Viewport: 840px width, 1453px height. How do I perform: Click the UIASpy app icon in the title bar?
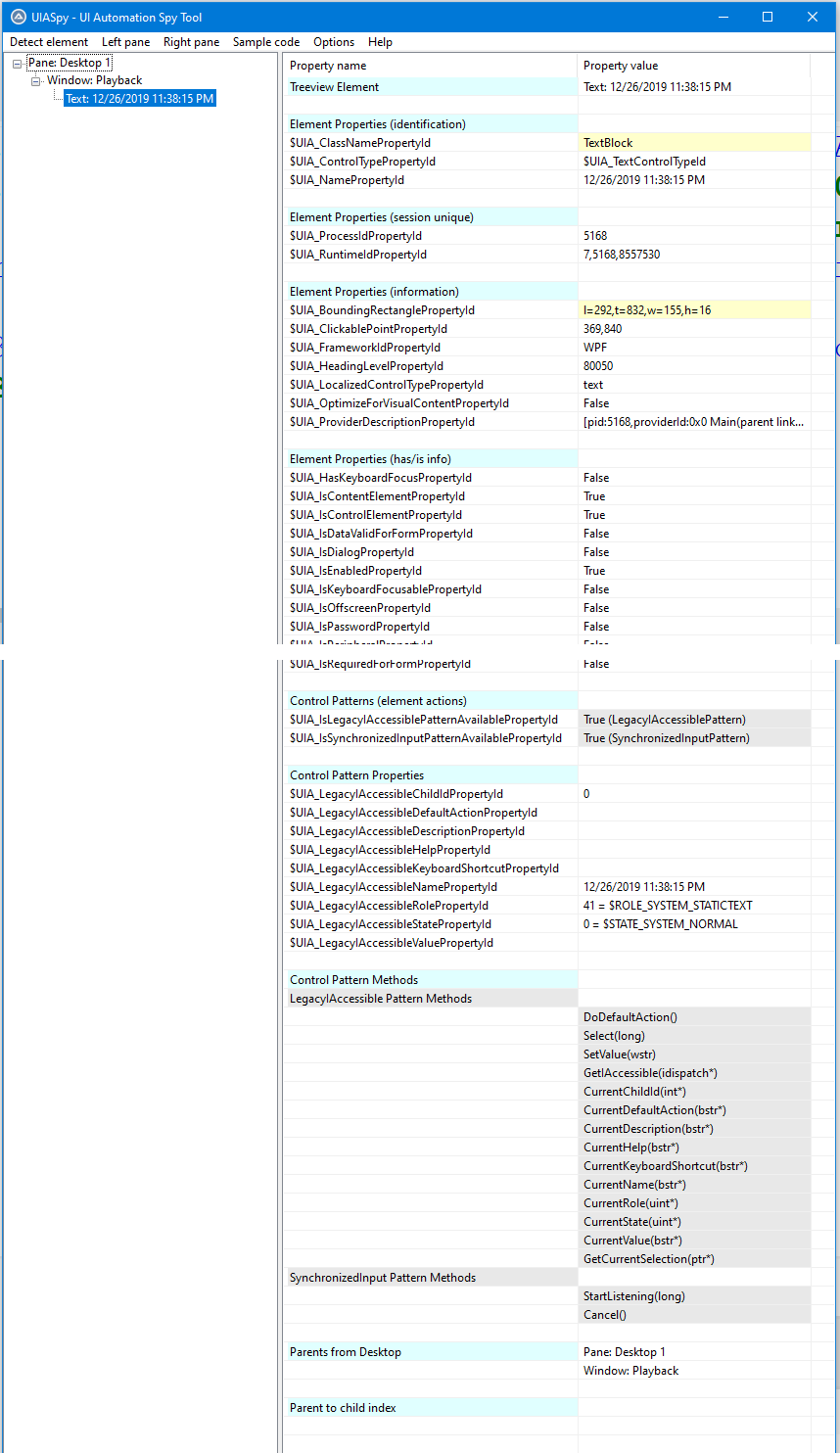[x=18, y=17]
